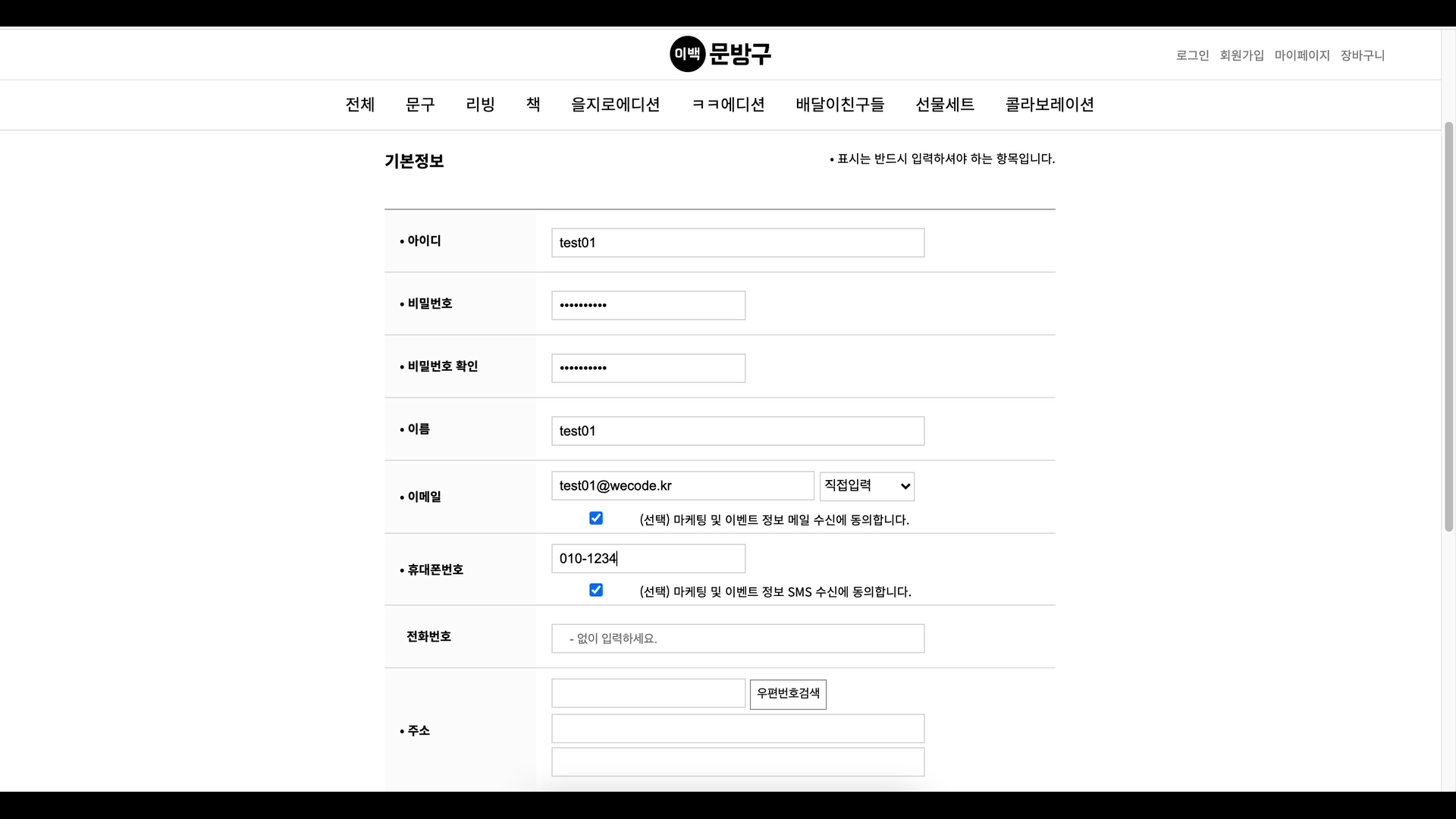Open 을지로에디션 category
1456x819 pixels.
615,105
